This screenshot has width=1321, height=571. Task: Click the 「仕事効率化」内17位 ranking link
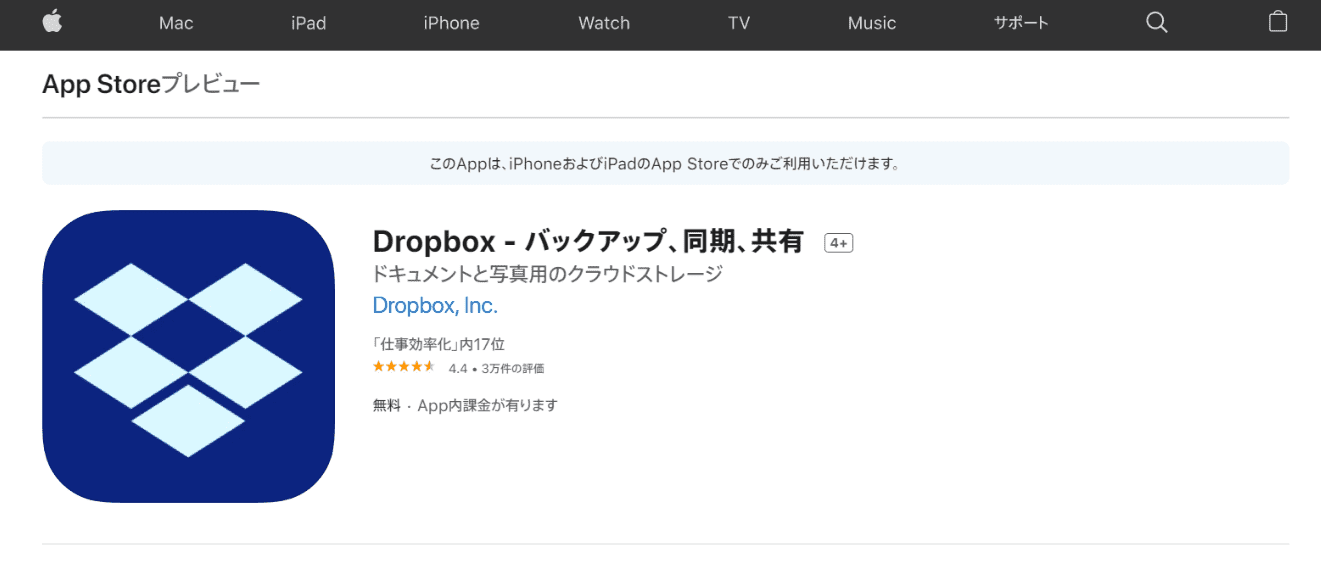[439, 344]
